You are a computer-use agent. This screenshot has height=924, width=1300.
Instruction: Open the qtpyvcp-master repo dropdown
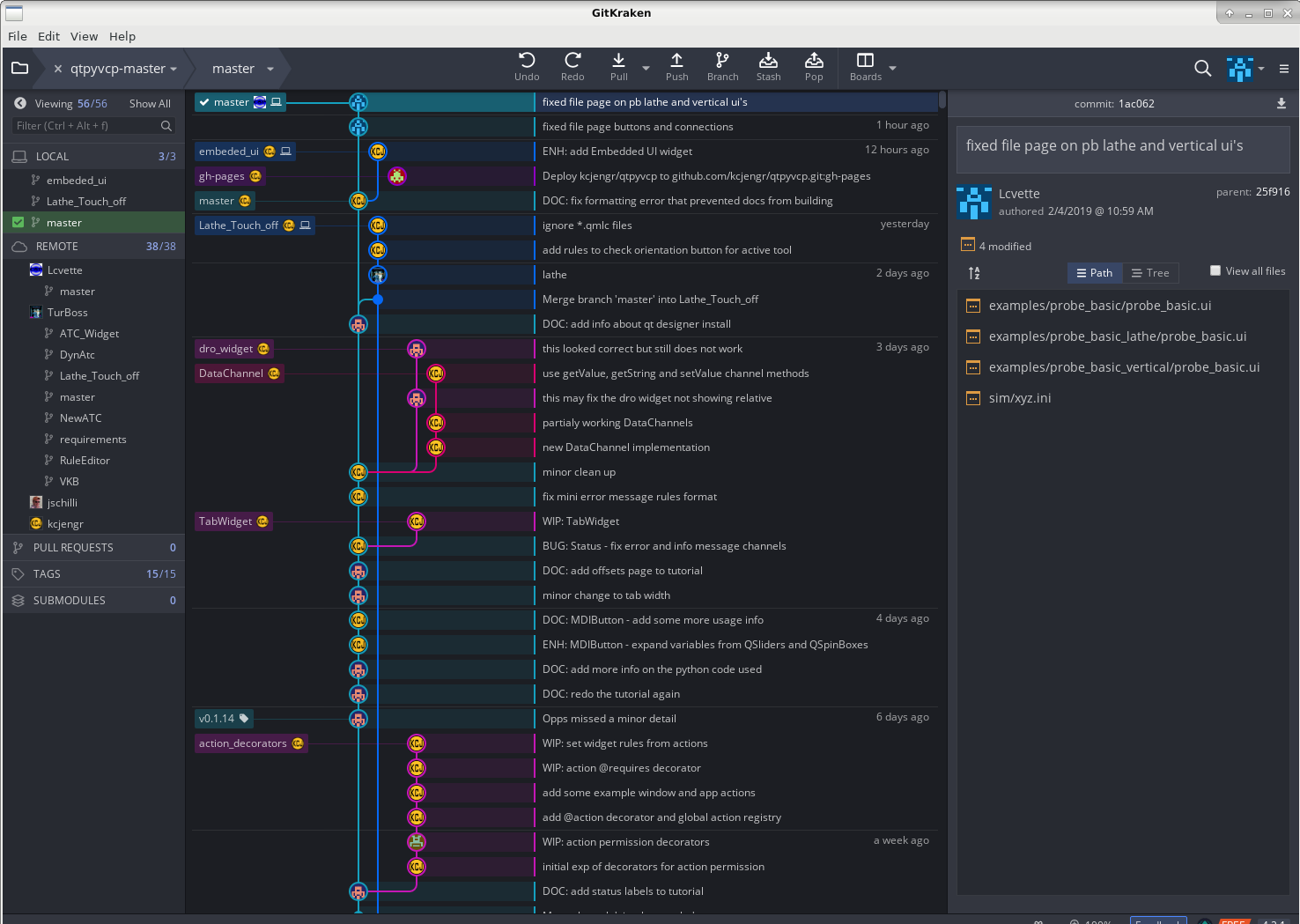tap(174, 69)
